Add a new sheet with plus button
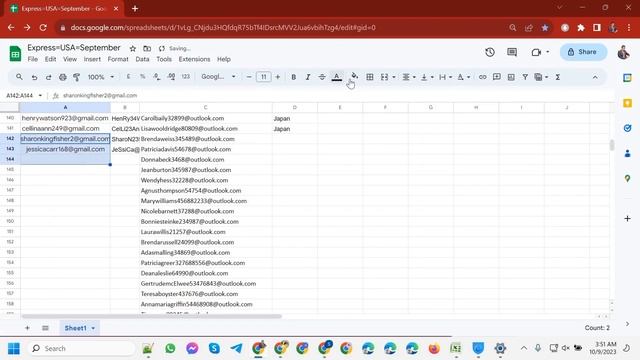The height and width of the screenshot is (360, 640). point(27,328)
